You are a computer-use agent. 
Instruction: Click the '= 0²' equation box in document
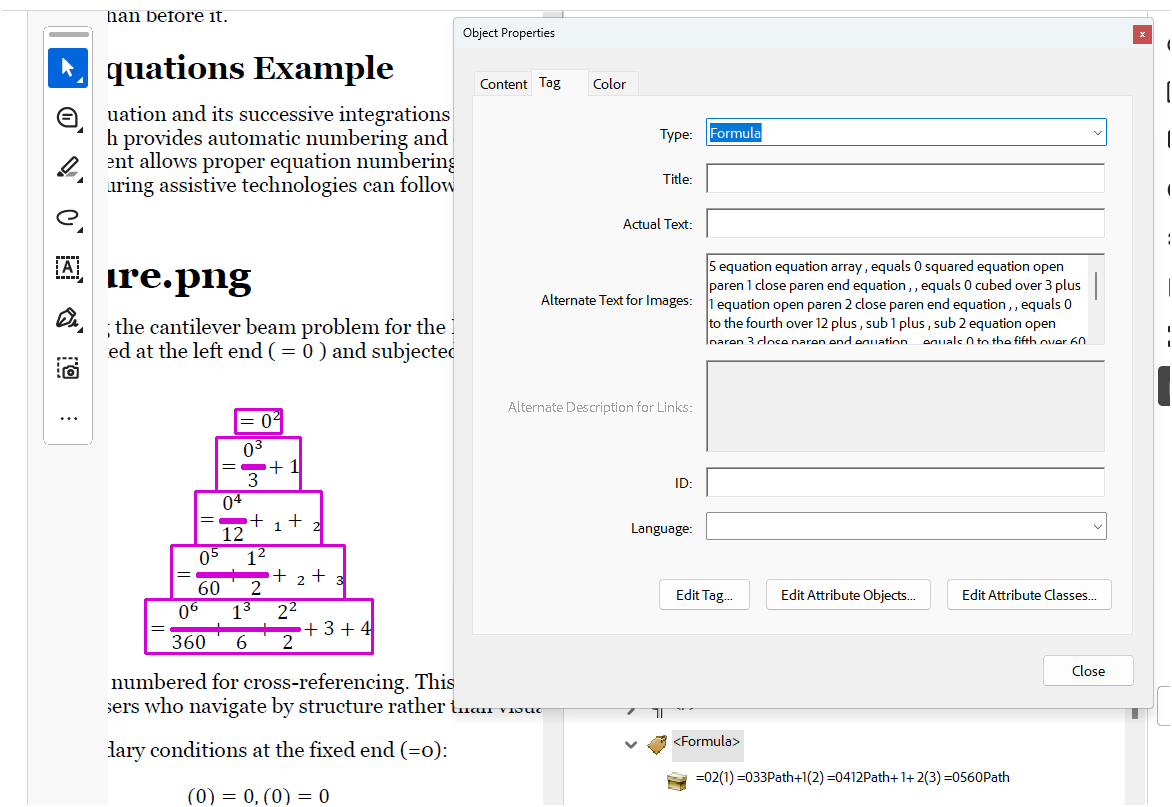(x=259, y=421)
